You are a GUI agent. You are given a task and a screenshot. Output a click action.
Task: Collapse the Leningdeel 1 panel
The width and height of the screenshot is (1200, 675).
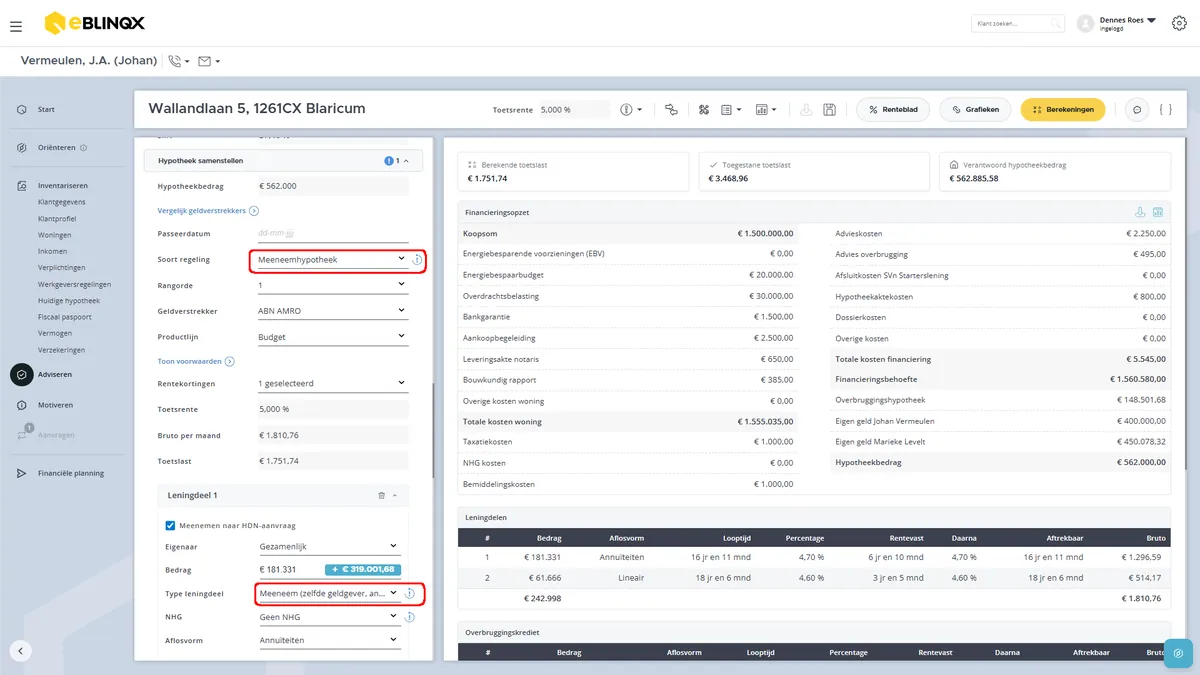[x=394, y=495]
